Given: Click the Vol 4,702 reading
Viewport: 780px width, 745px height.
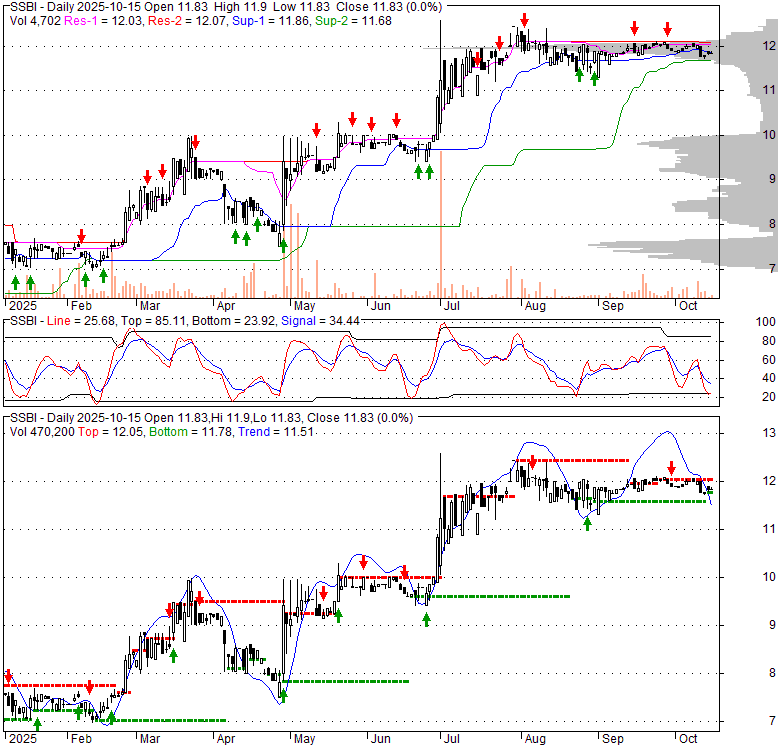Looking at the screenshot, I should pyautogui.click(x=35, y=21).
